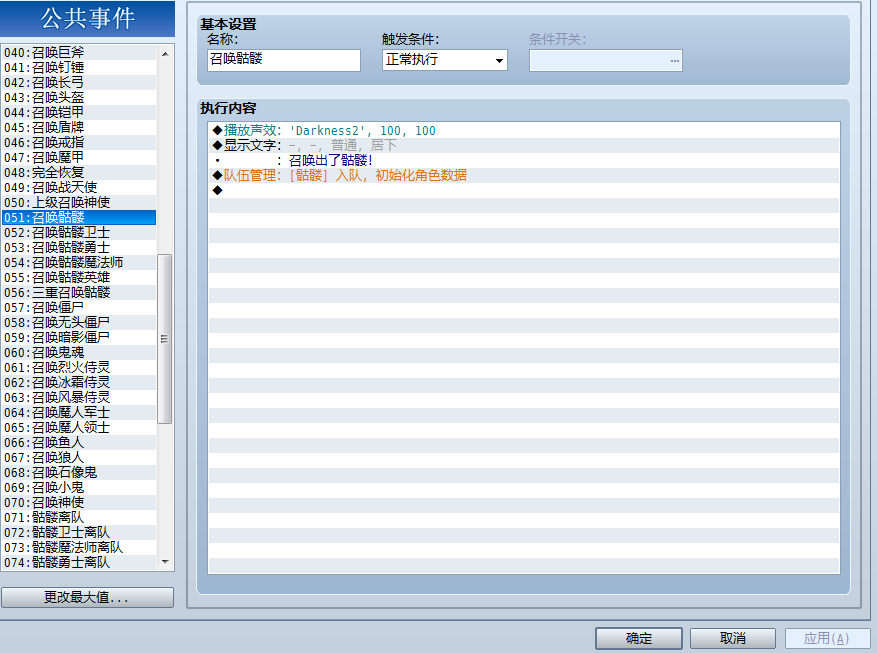Select list entry 041:召唤钉锤
This screenshot has height=653, width=877.
pyautogui.click(x=79, y=67)
